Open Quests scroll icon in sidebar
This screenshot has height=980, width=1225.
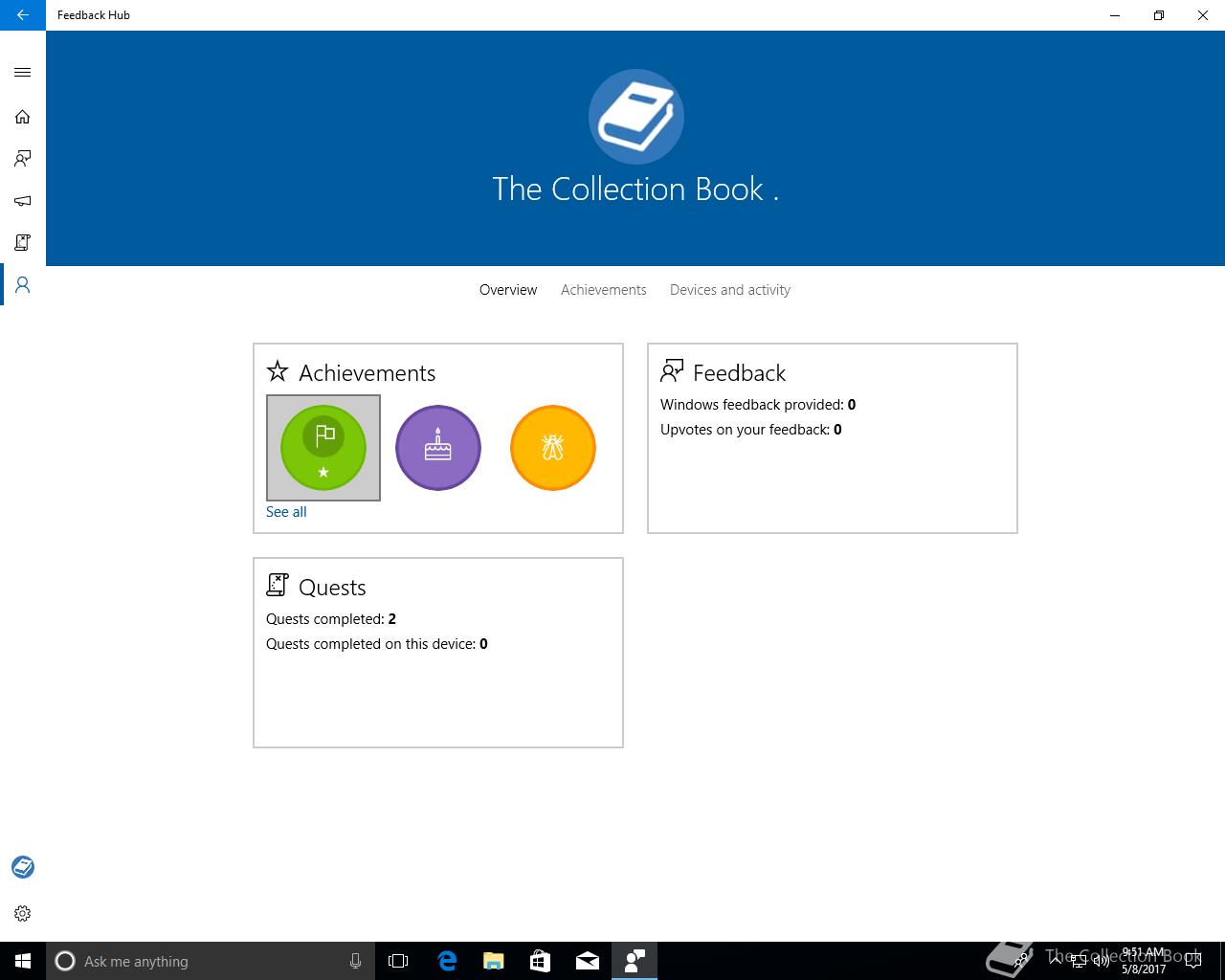23,243
